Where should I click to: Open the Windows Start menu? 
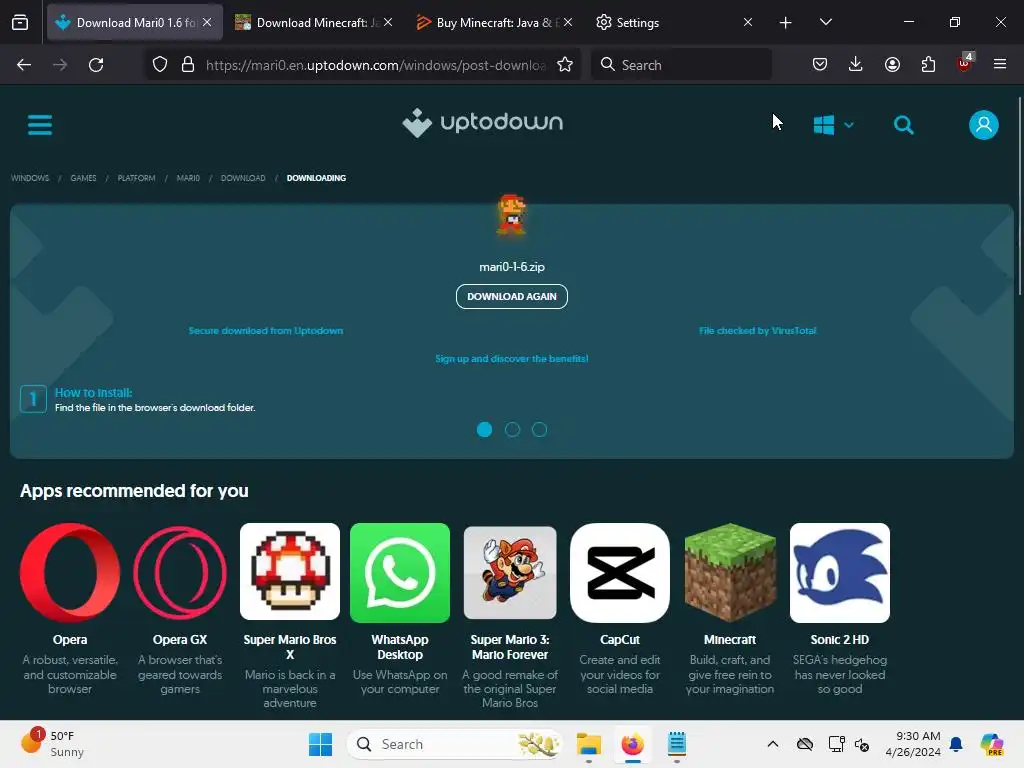click(321, 744)
